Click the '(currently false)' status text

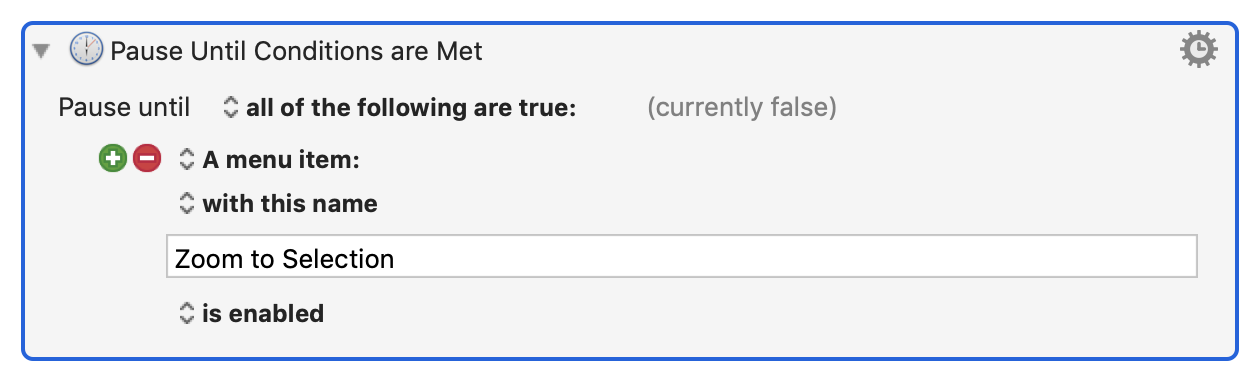point(742,107)
